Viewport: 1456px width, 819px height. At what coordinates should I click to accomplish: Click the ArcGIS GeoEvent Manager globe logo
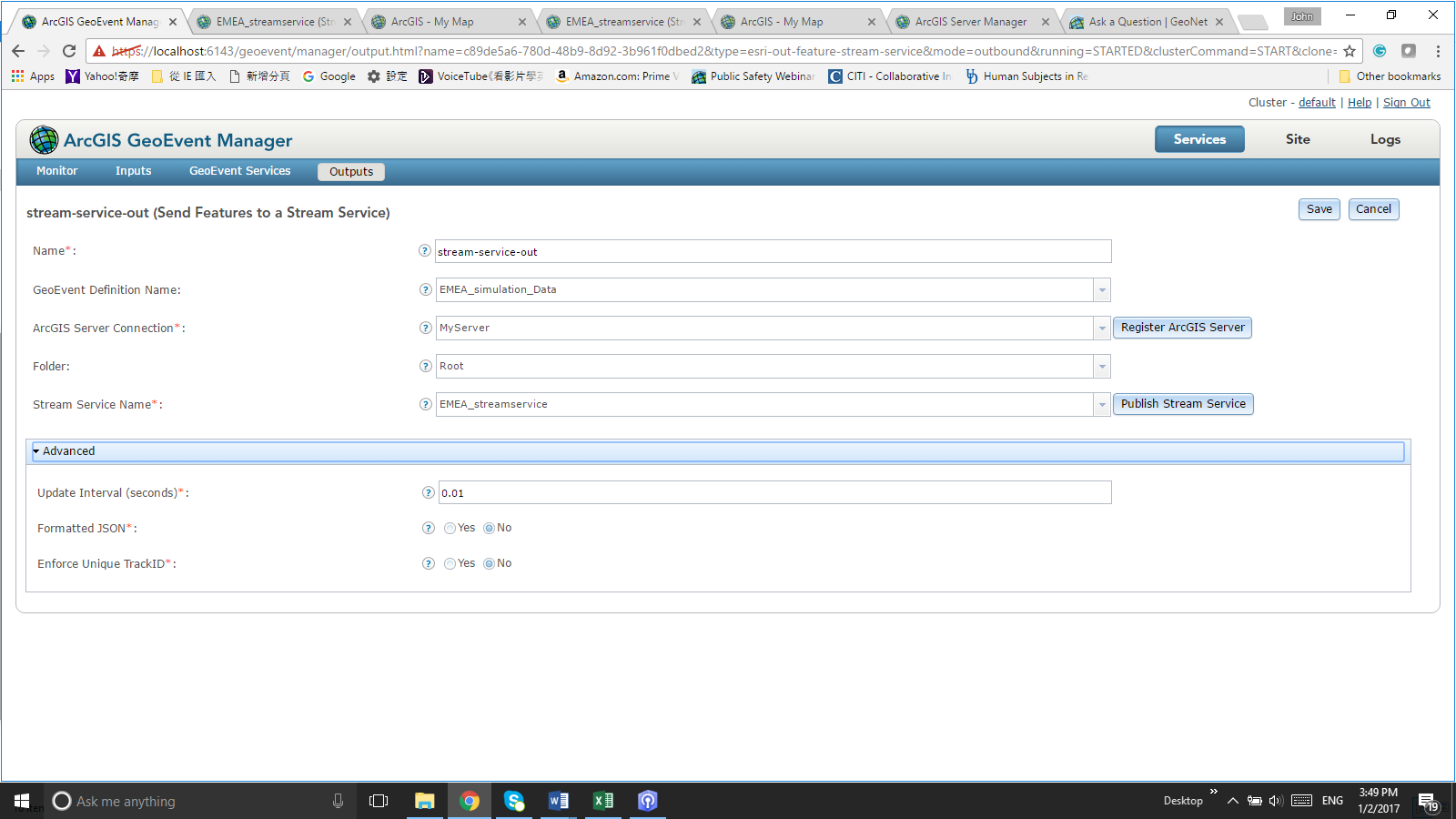click(x=44, y=140)
